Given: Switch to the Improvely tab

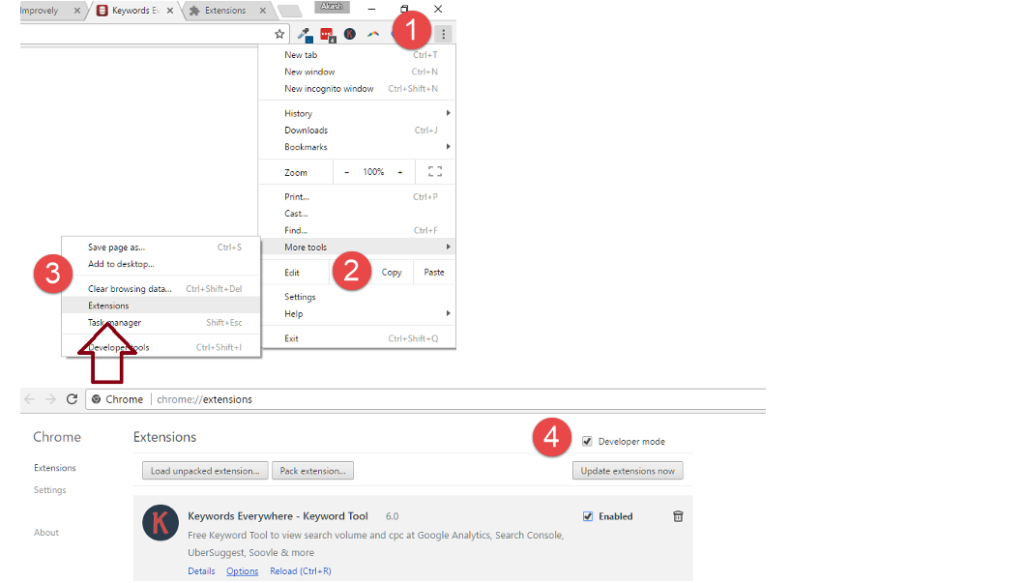Looking at the screenshot, I should point(49,10).
